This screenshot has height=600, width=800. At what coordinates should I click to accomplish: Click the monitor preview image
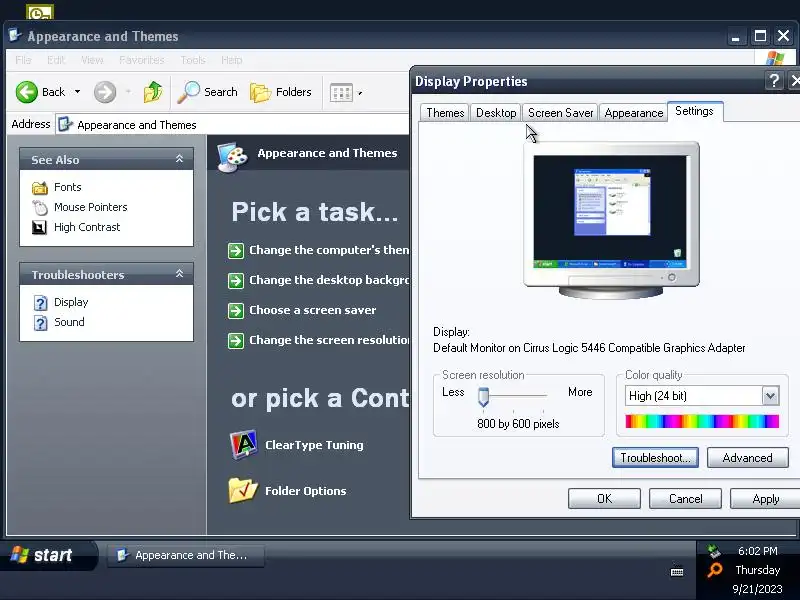(611, 219)
